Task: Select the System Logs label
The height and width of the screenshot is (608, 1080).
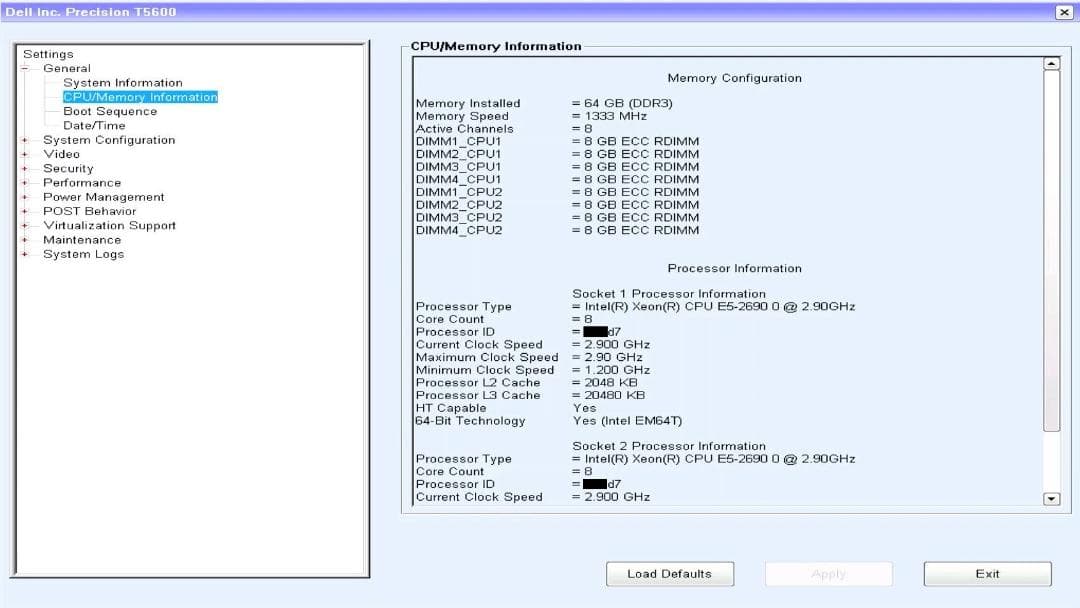Action: tap(83, 254)
